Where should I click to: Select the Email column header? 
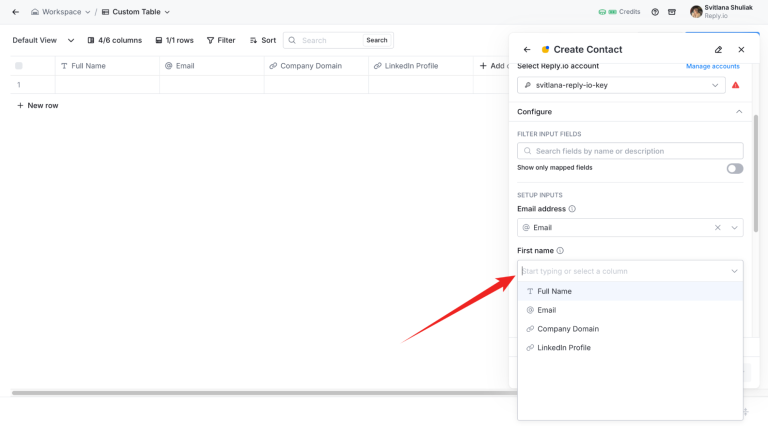212,66
